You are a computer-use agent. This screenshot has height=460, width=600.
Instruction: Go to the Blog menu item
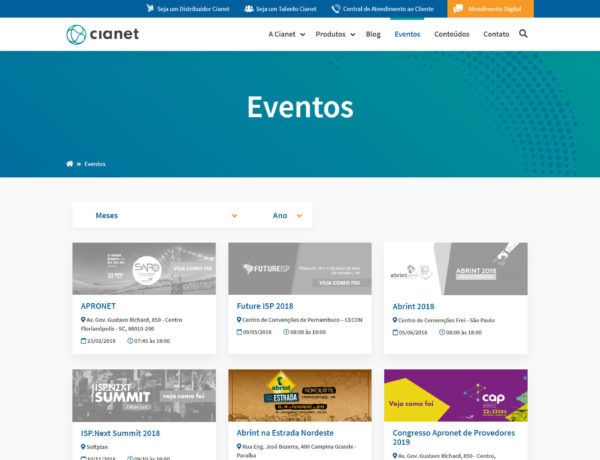(x=373, y=34)
